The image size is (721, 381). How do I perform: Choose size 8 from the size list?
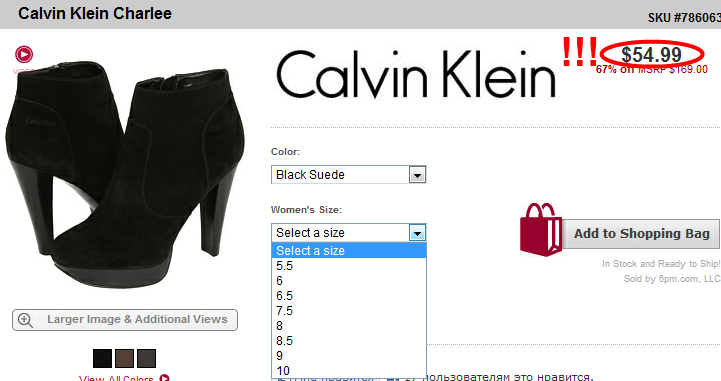(349, 326)
